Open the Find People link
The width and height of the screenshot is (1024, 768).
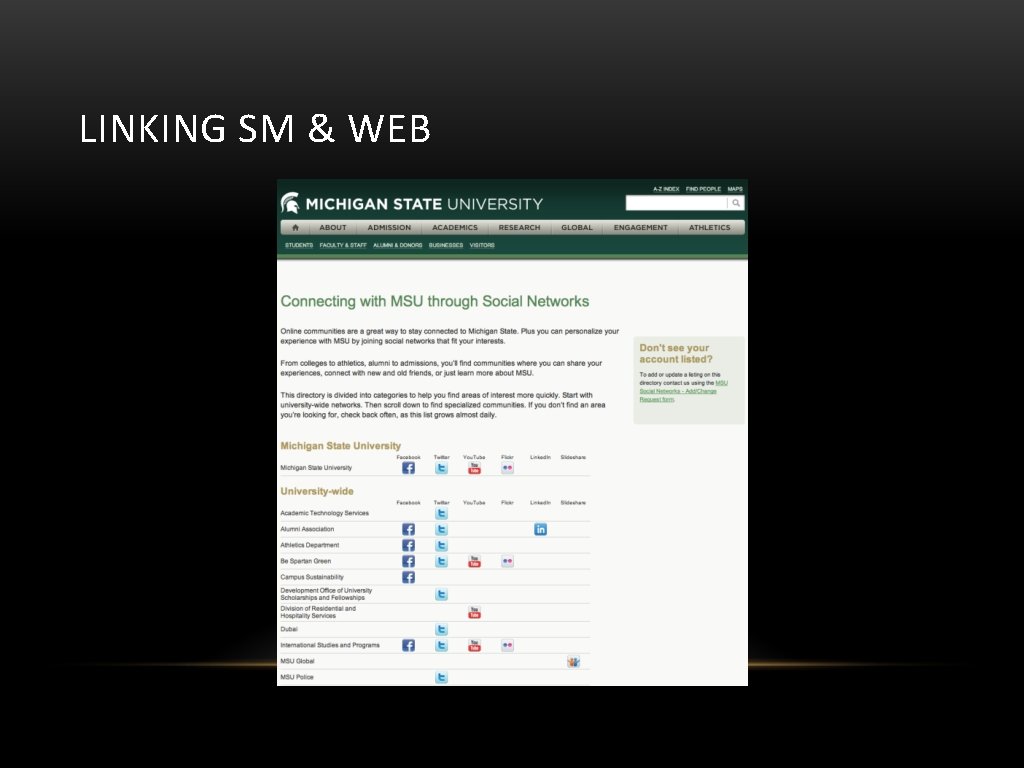coord(703,189)
